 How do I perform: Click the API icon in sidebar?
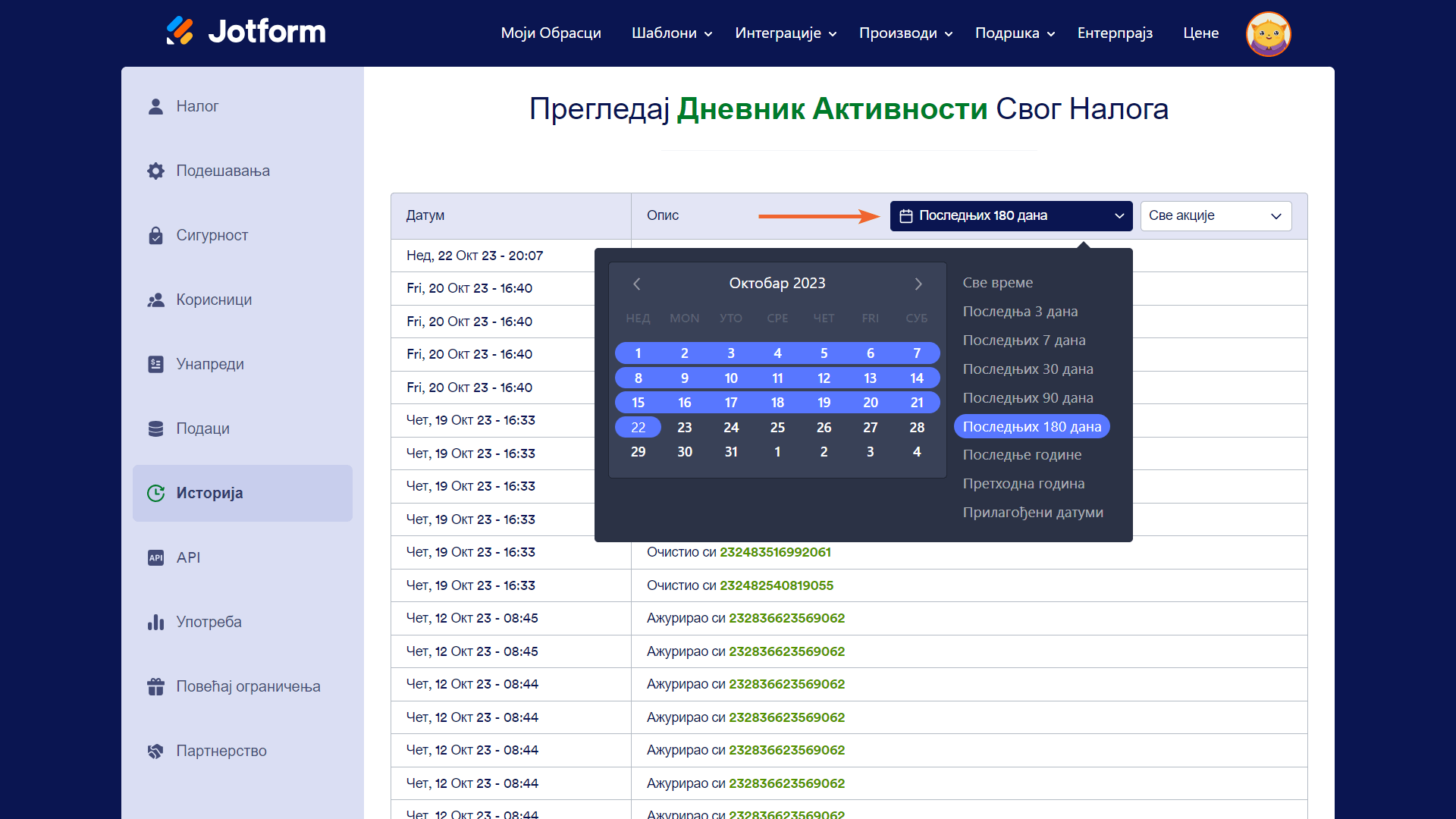pyautogui.click(x=155, y=557)
